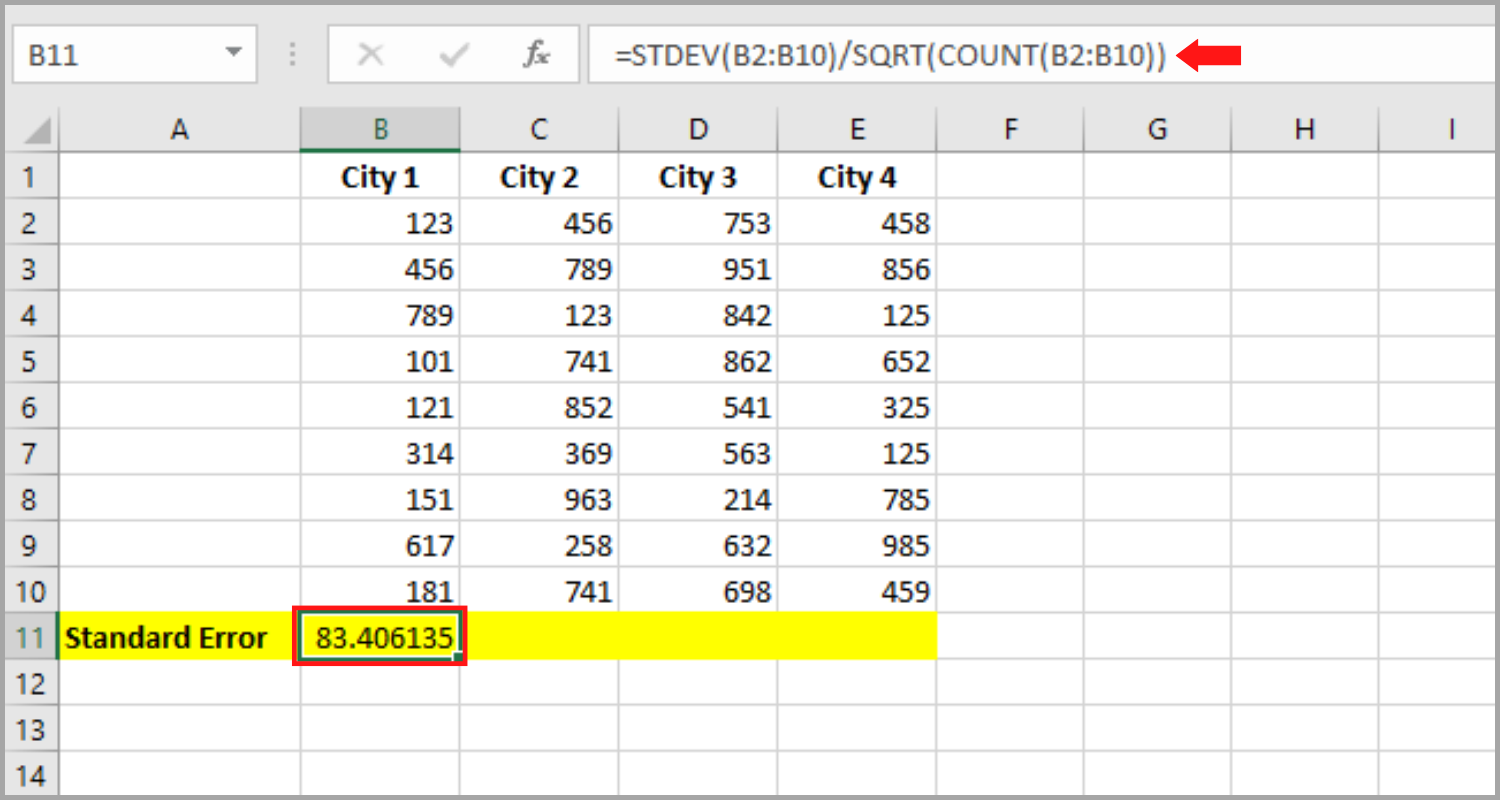This screenshot has height=800, width=1500.
Task: Select the column E header
Action: click(856, 128)
